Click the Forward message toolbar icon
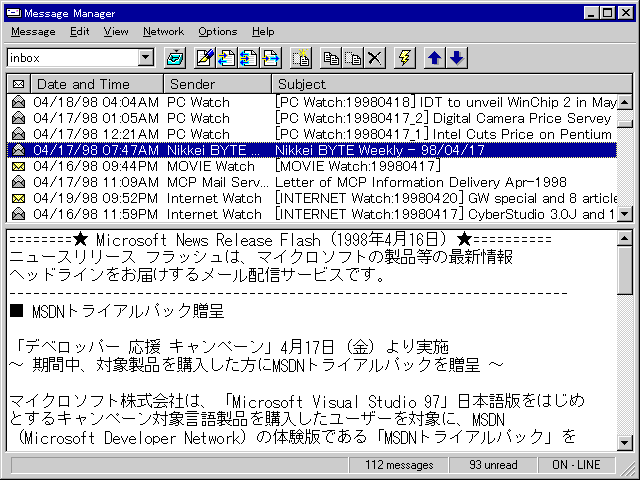640x480 pixels. (270, 58)
